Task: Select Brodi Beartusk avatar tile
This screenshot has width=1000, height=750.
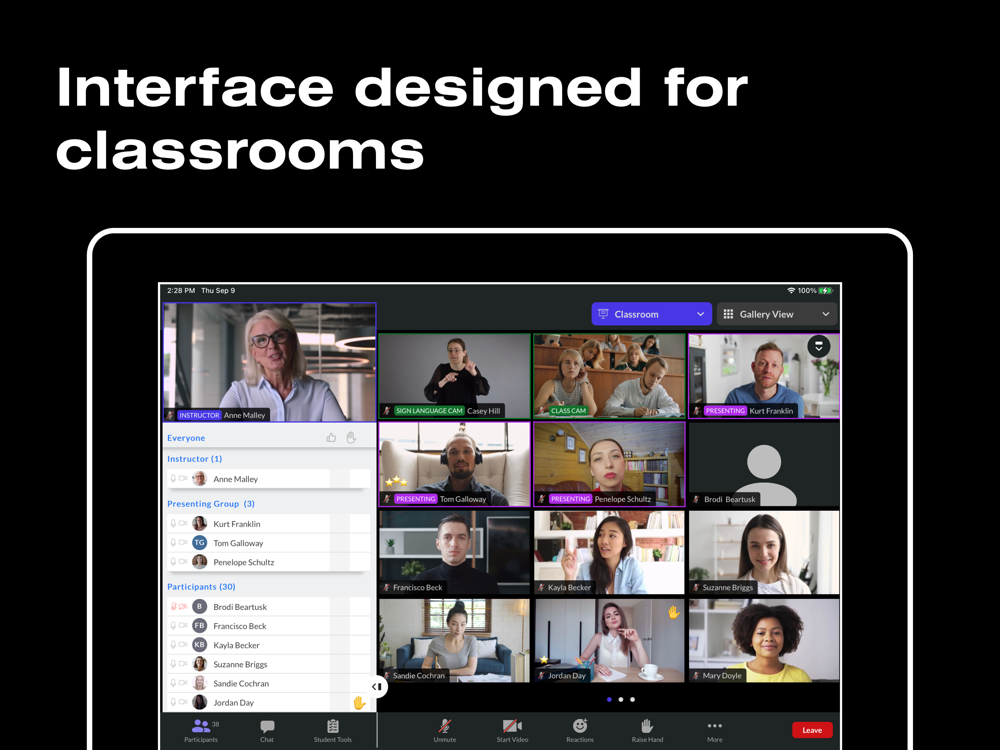Action: [x=764, y=464]
